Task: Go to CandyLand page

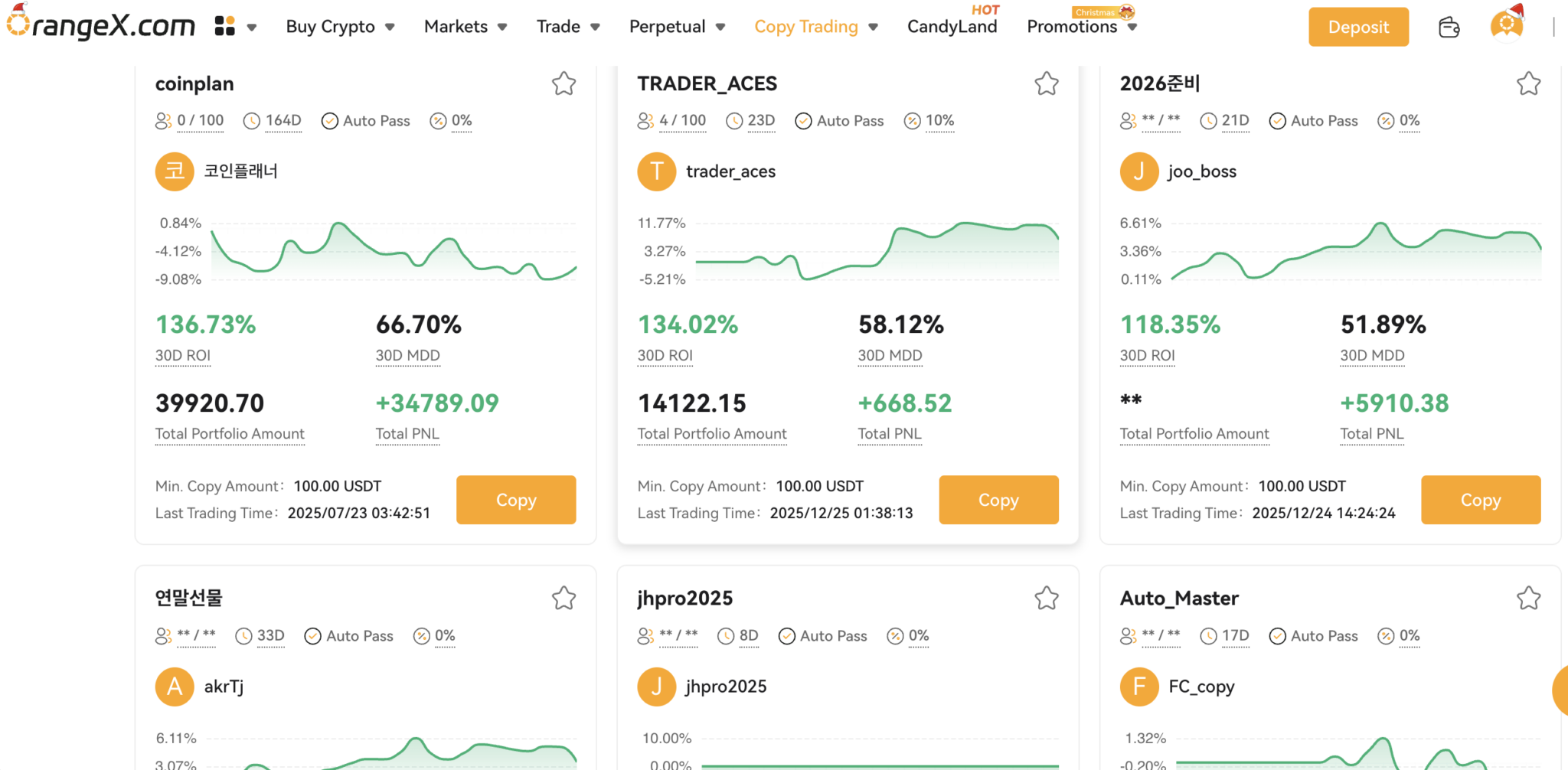Action: (x=952, y=27)
